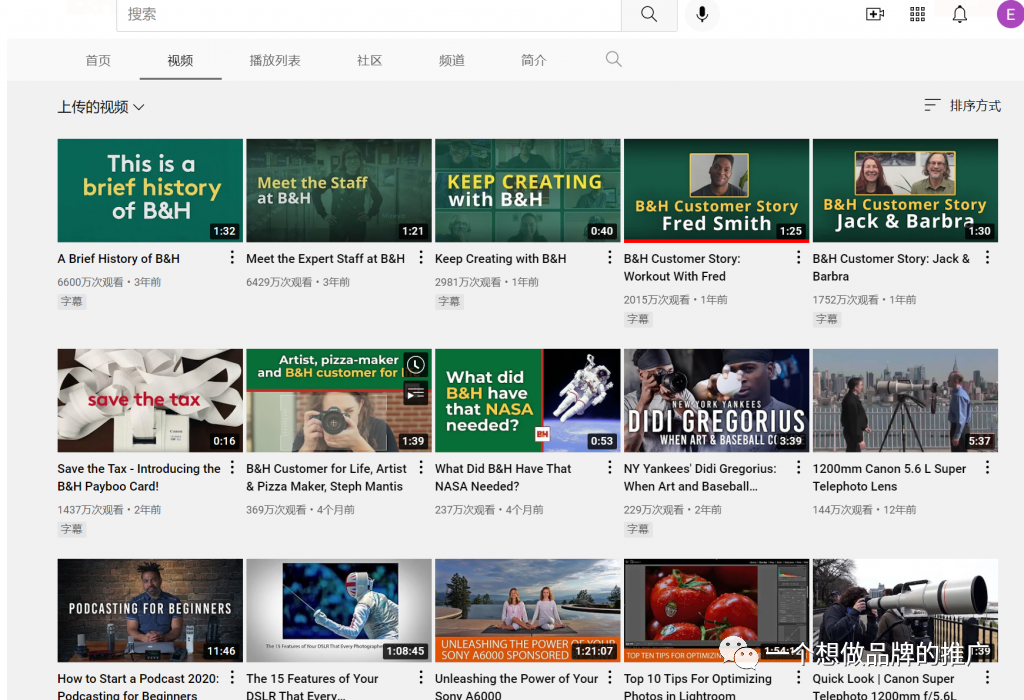The height and width of the screenshot is (700, 1024).
Task: Open more options for Keep Creating with B&H
Action: click(609, 258)
